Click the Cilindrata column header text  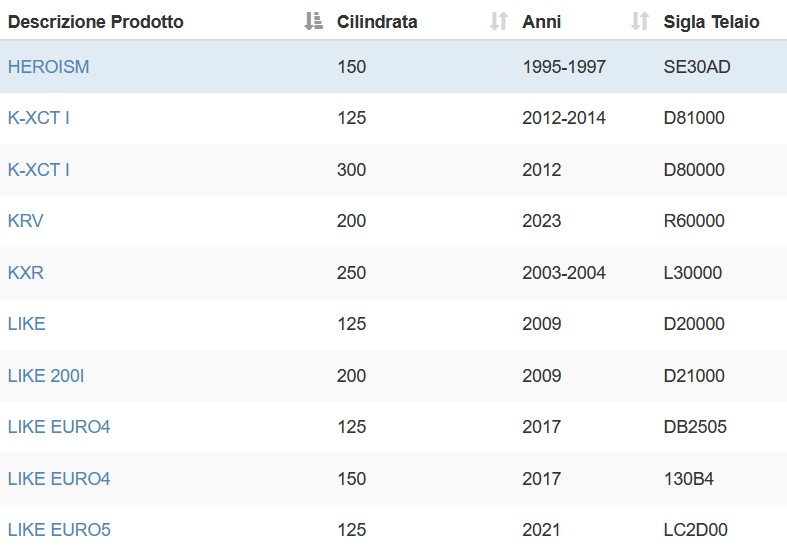point(377,22)
